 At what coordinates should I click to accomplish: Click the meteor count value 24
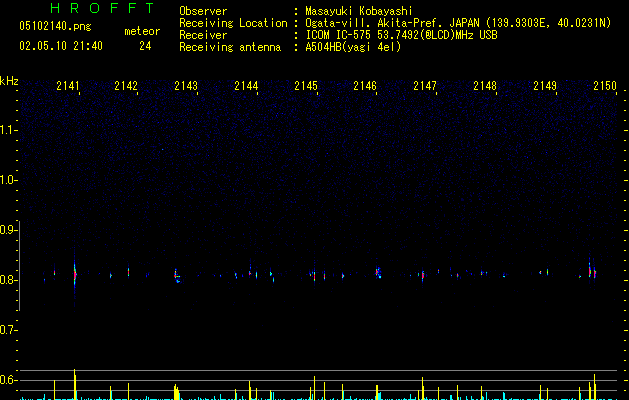point(145,46)
